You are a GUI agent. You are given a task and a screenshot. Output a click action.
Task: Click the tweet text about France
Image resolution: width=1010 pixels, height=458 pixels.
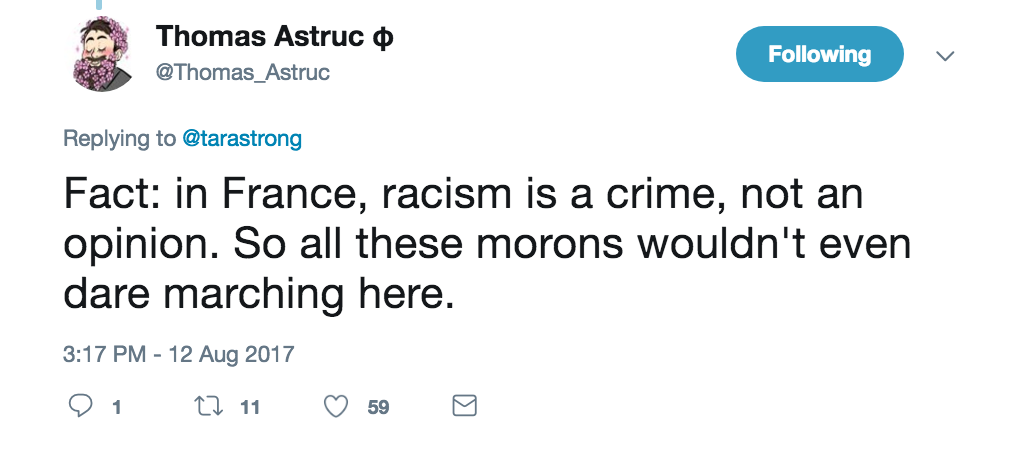tap(487, 244)
